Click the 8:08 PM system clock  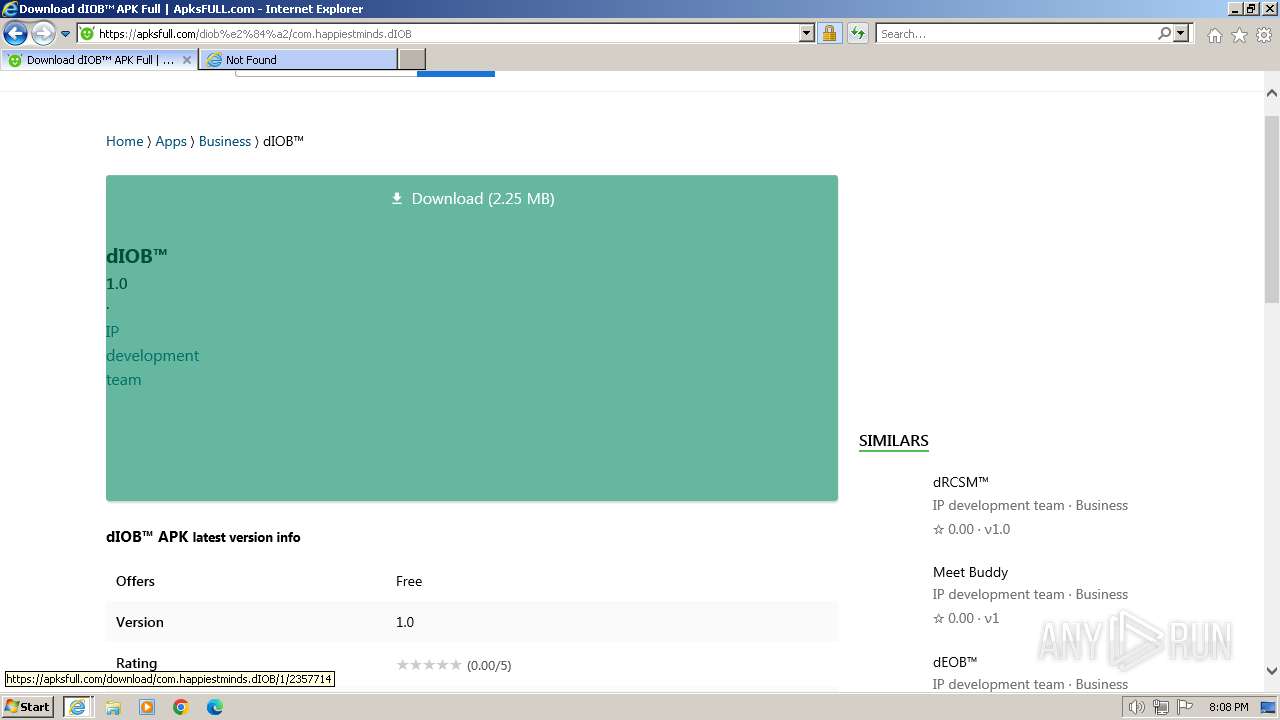coord(1228,707)
